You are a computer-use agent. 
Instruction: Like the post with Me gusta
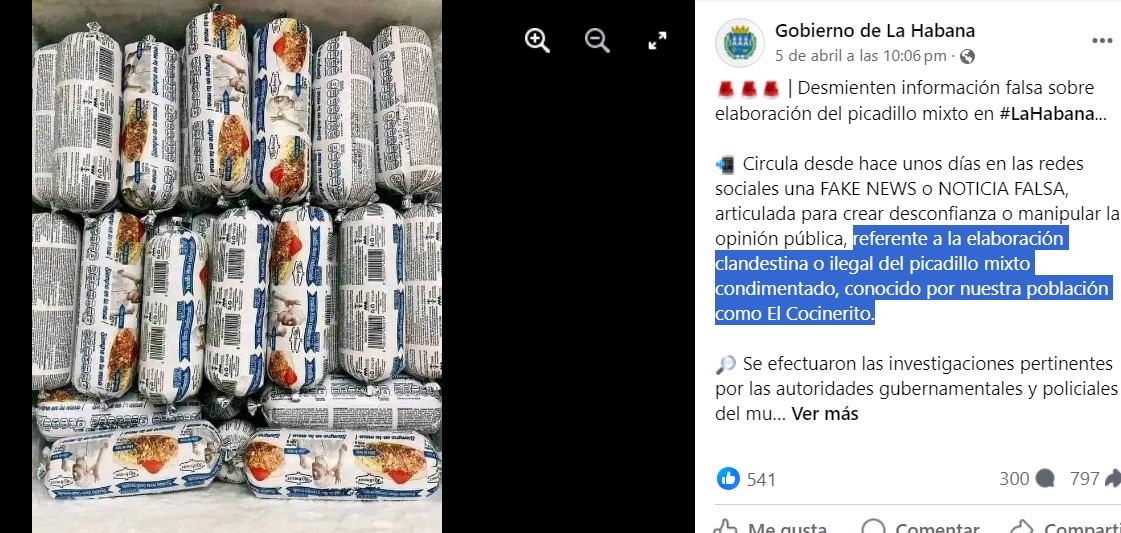tap(771, 527)
